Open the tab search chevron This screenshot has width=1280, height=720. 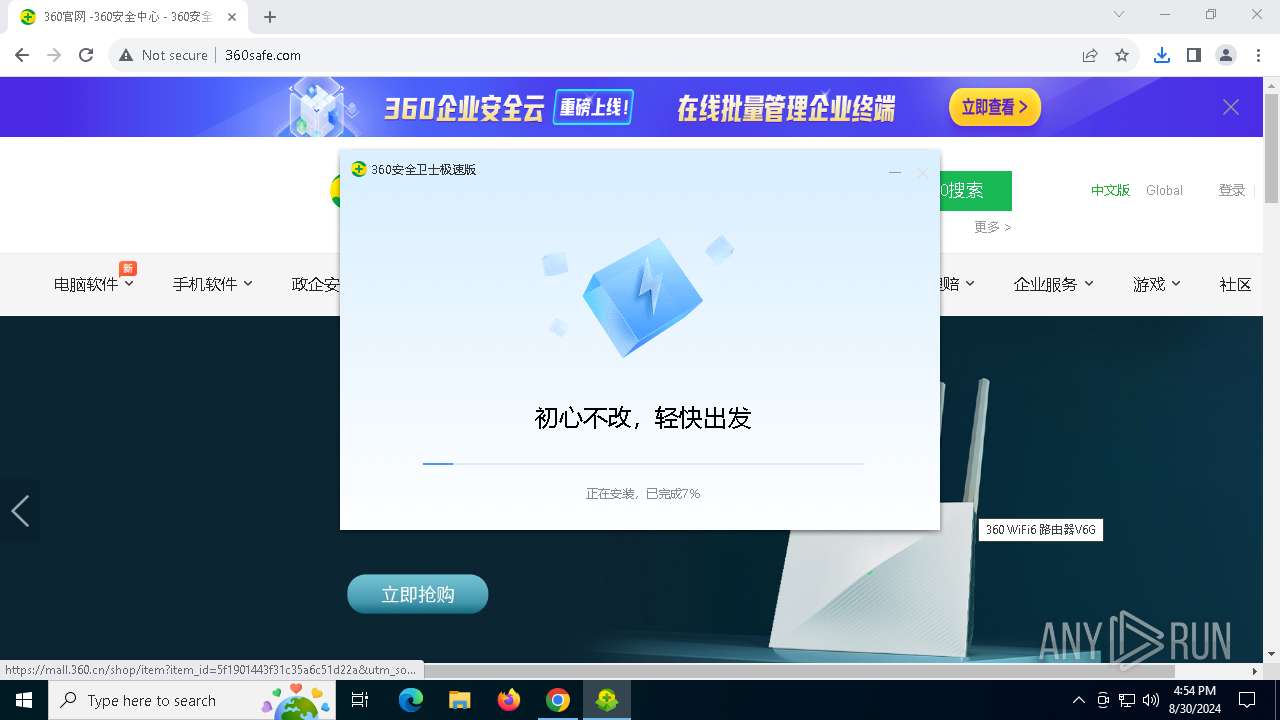tap(1119, 14)
